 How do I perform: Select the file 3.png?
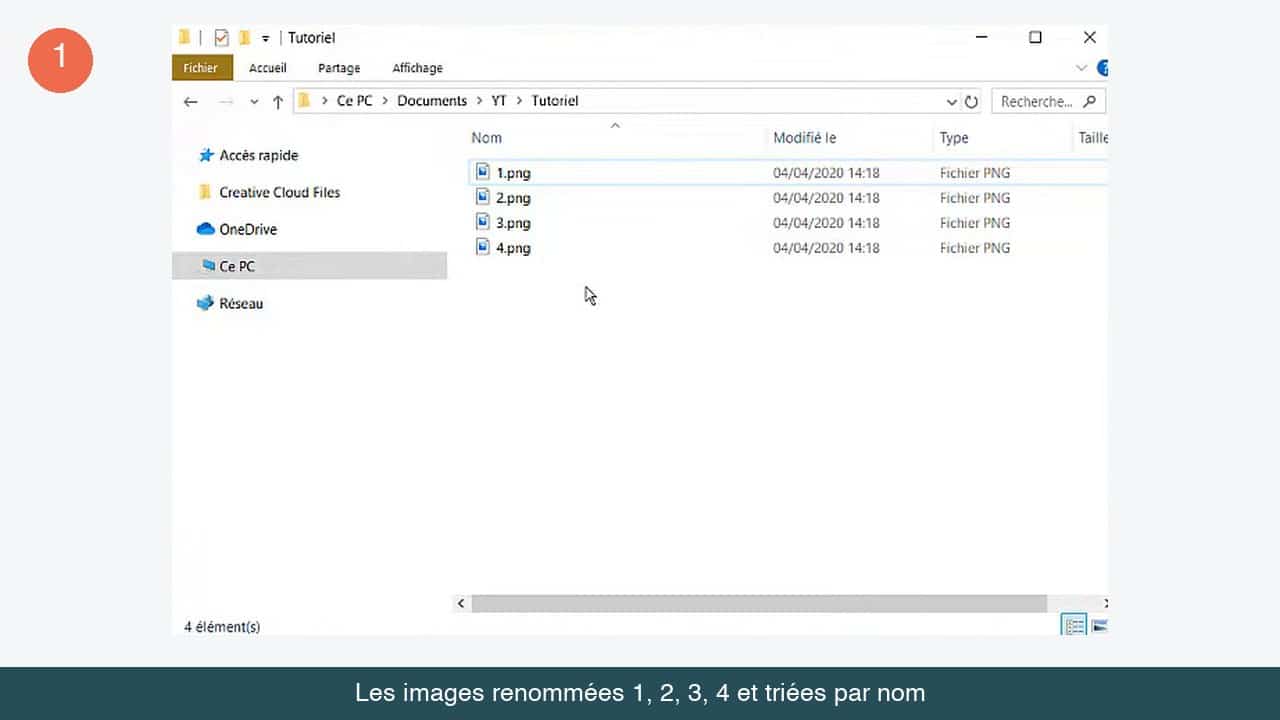pyautogui.click(x=513, y=223)
